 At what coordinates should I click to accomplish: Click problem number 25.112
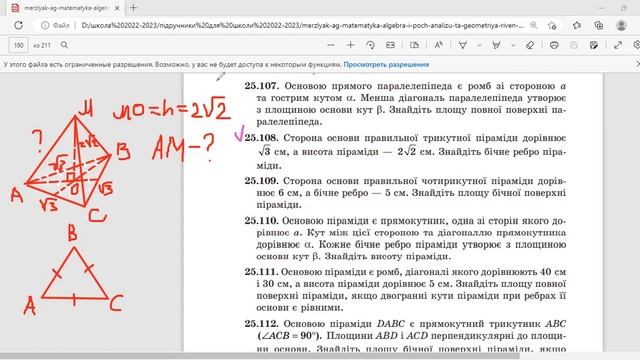[261, 324]
